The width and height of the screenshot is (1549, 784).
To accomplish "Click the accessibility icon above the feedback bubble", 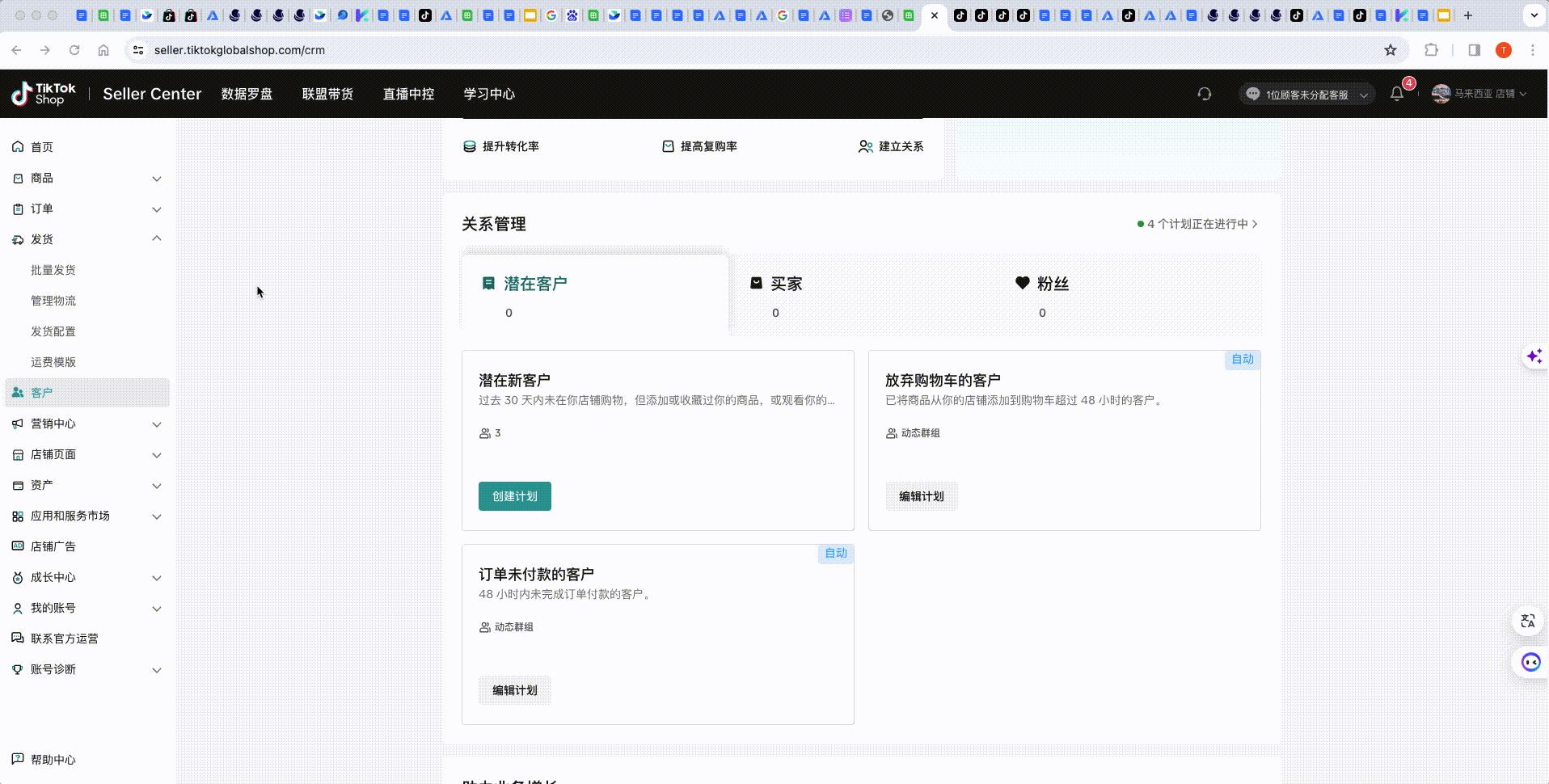I will tap(1528, 621).
